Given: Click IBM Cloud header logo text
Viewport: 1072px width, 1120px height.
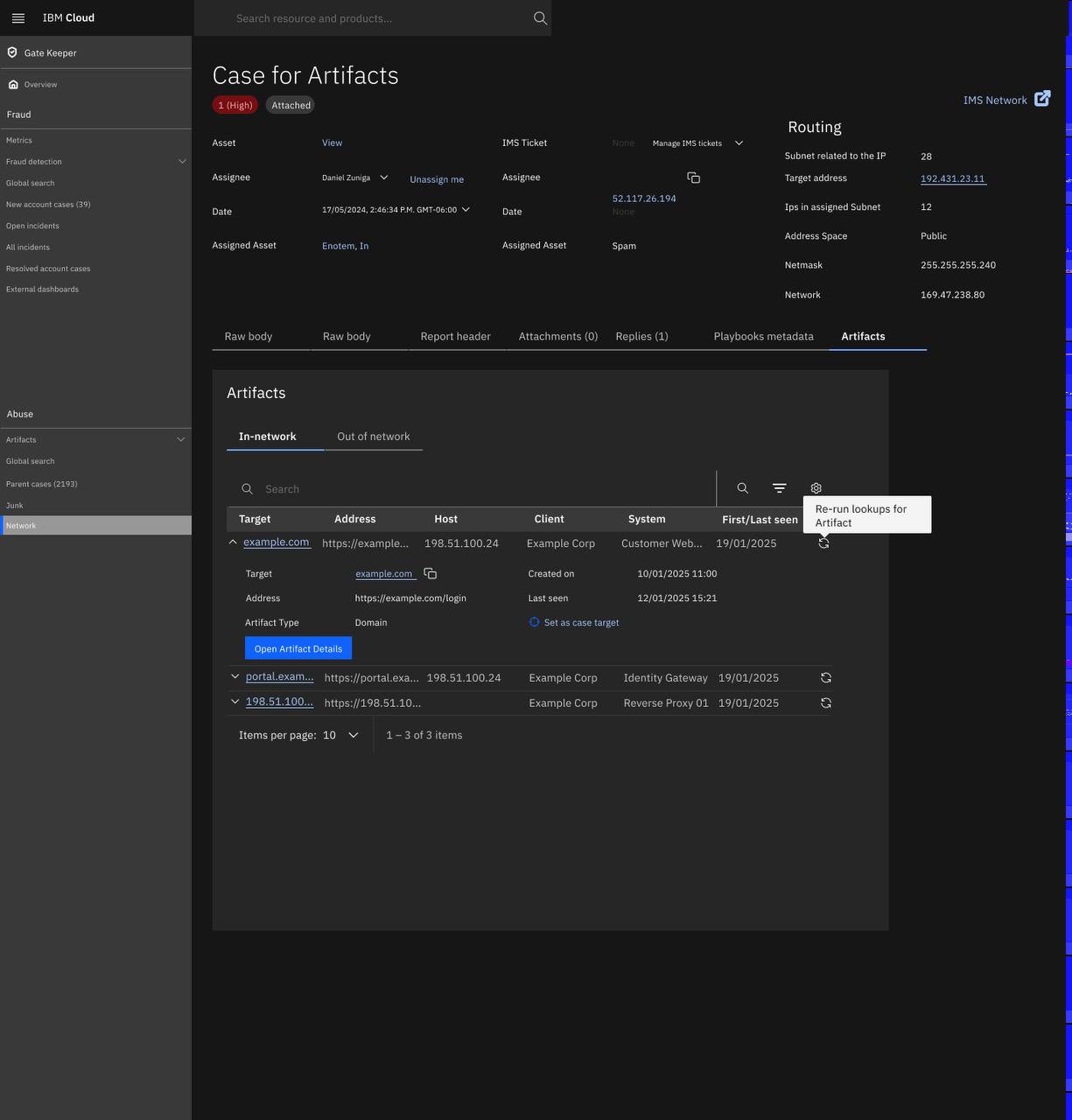Looking at the screenshot, I should pos(68,17).
